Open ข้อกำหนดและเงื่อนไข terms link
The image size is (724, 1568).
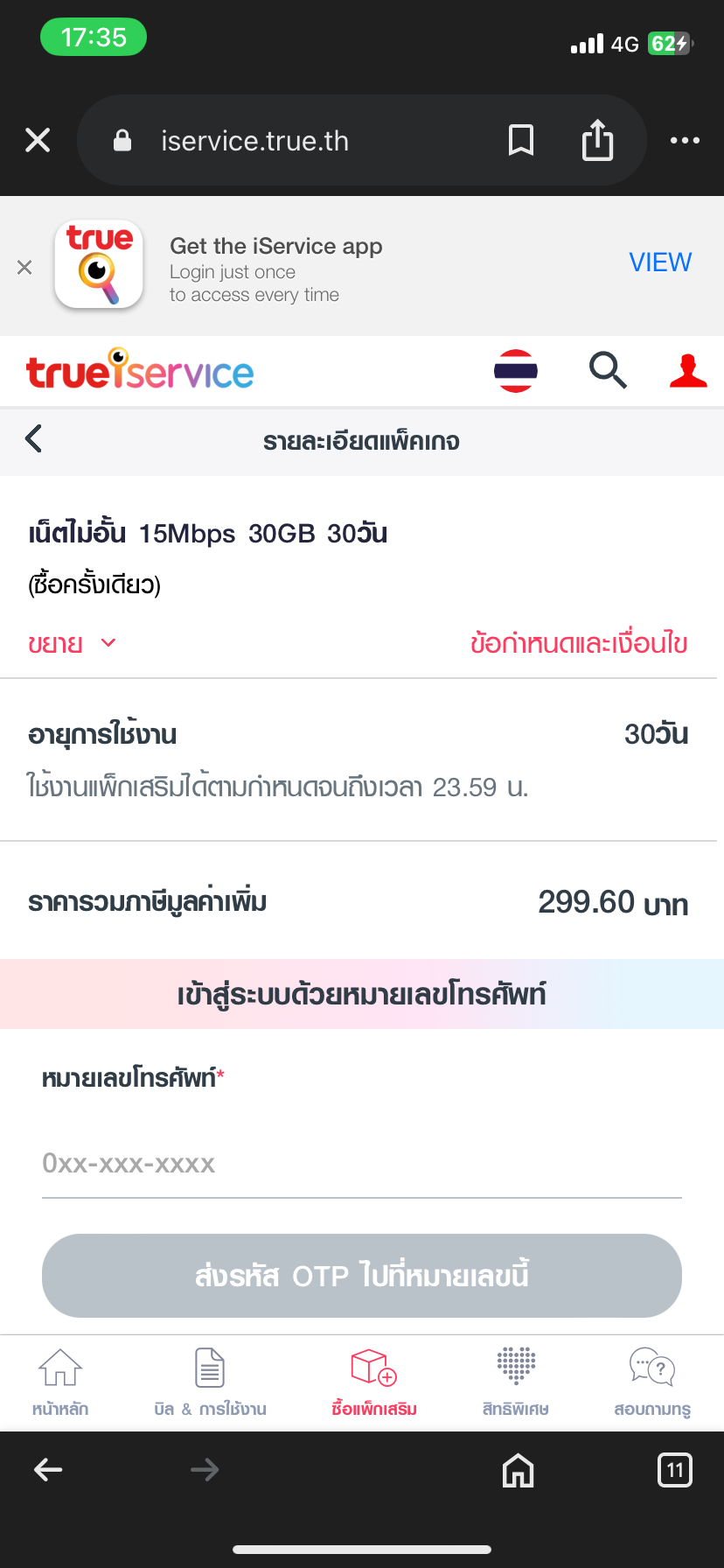pyautogui.click(x=579, y=644)
